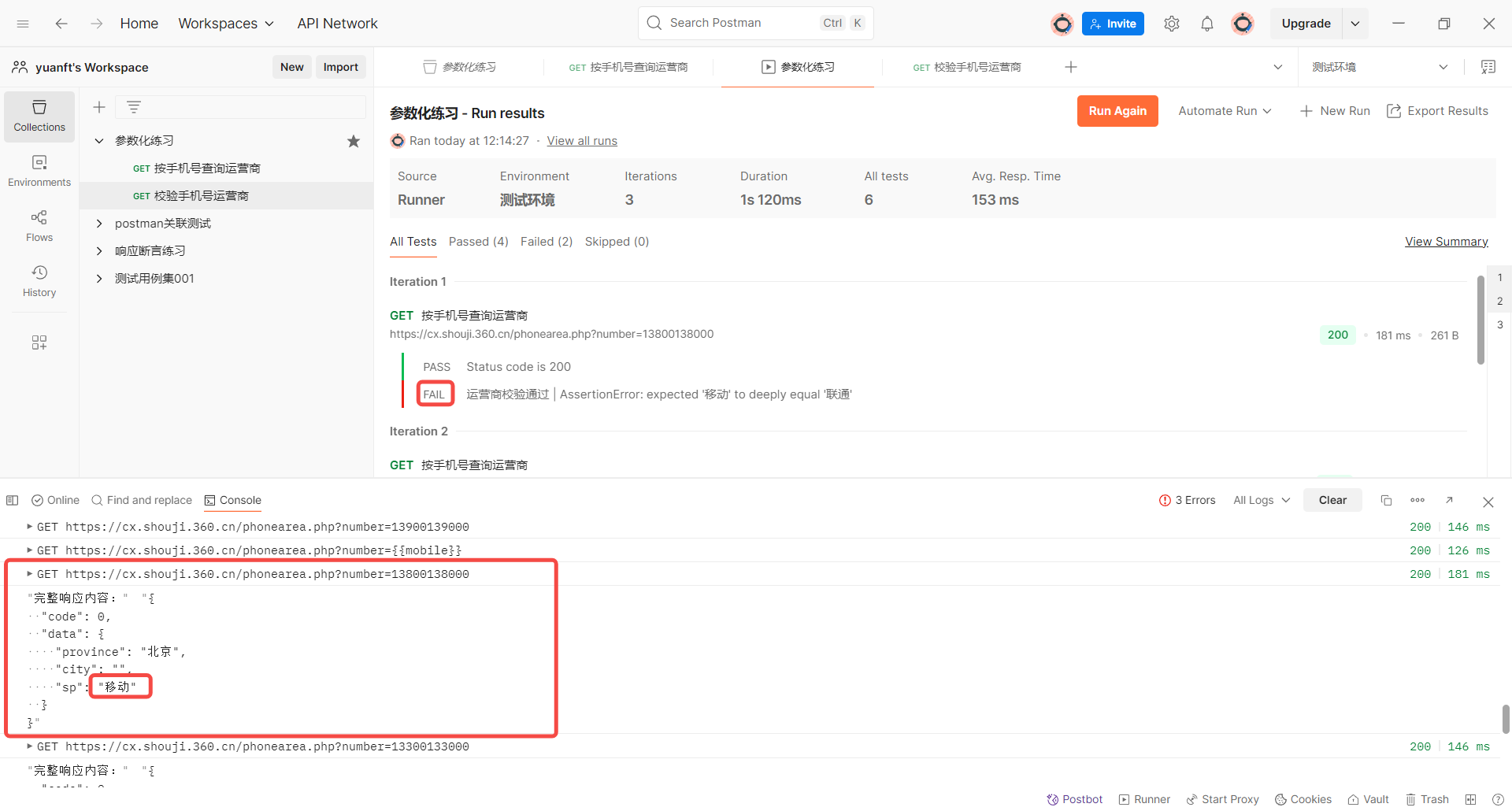Clear the console logs

(1332, 501)
